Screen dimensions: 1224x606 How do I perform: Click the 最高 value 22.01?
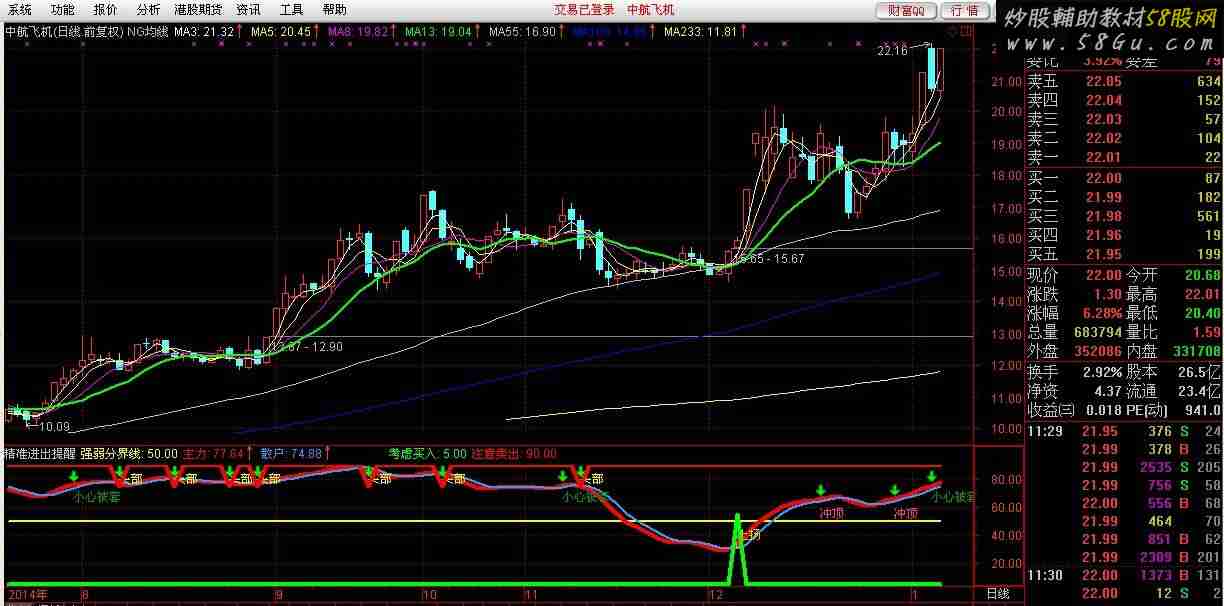[1203, 294]
